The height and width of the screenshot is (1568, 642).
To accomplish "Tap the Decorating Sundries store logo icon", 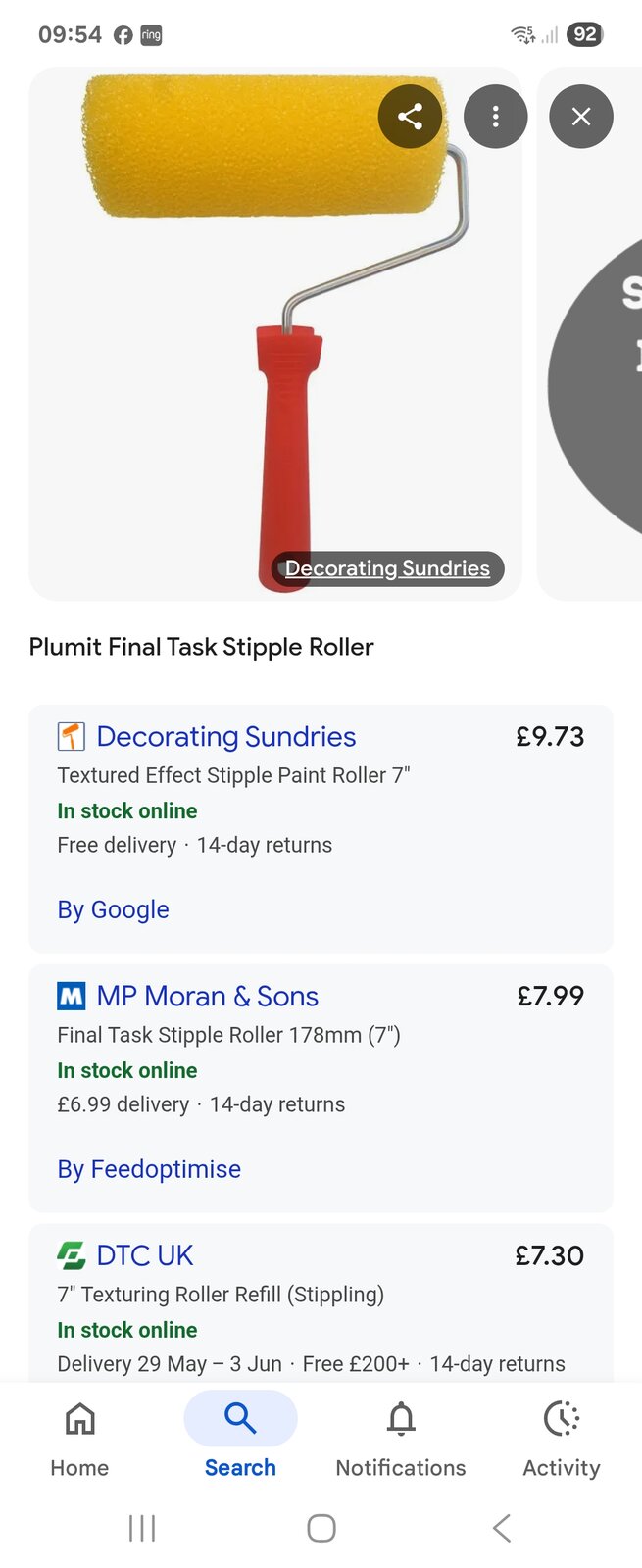I will pyautogui.click(x=72, y=736).
